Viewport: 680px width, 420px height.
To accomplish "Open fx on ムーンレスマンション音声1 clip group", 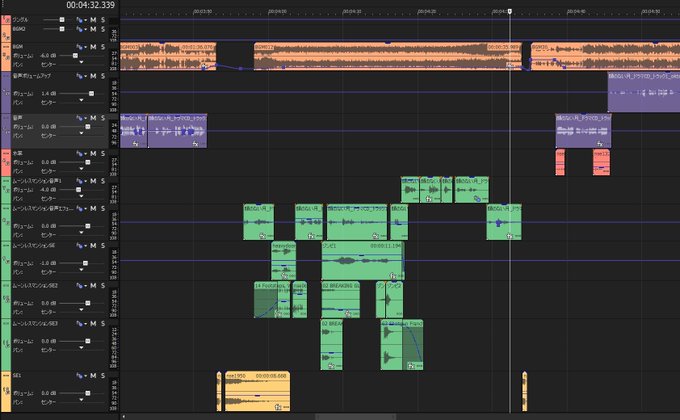I will point(428,199).
